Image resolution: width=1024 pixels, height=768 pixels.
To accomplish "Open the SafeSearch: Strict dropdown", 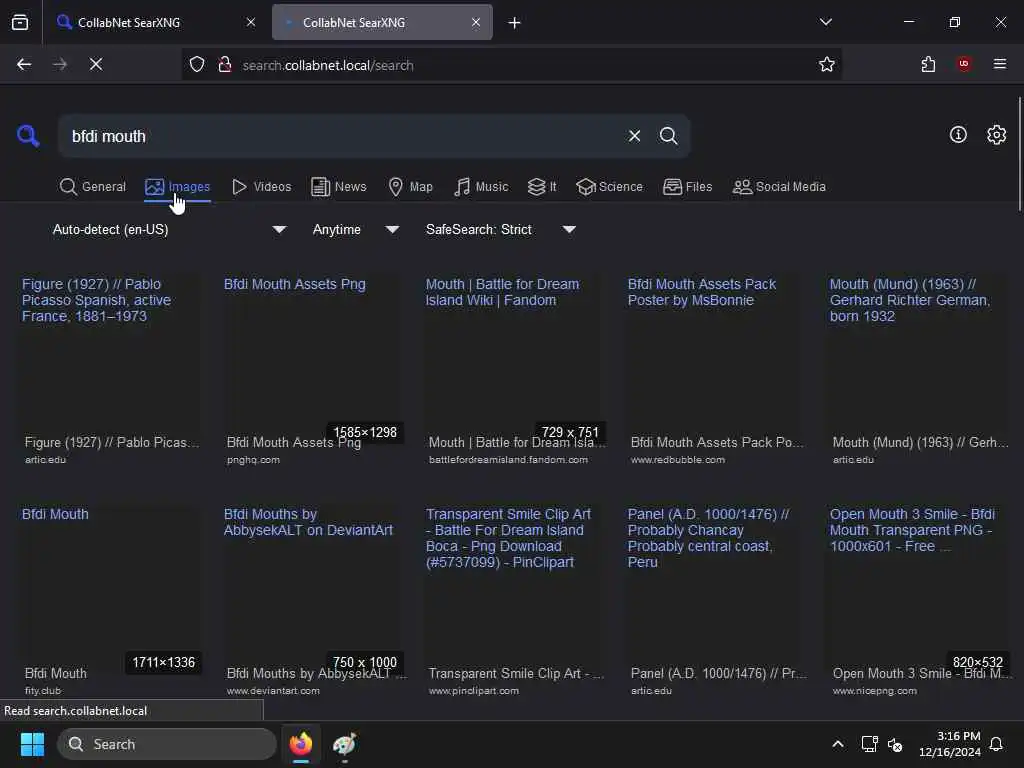I will (501, 229).
